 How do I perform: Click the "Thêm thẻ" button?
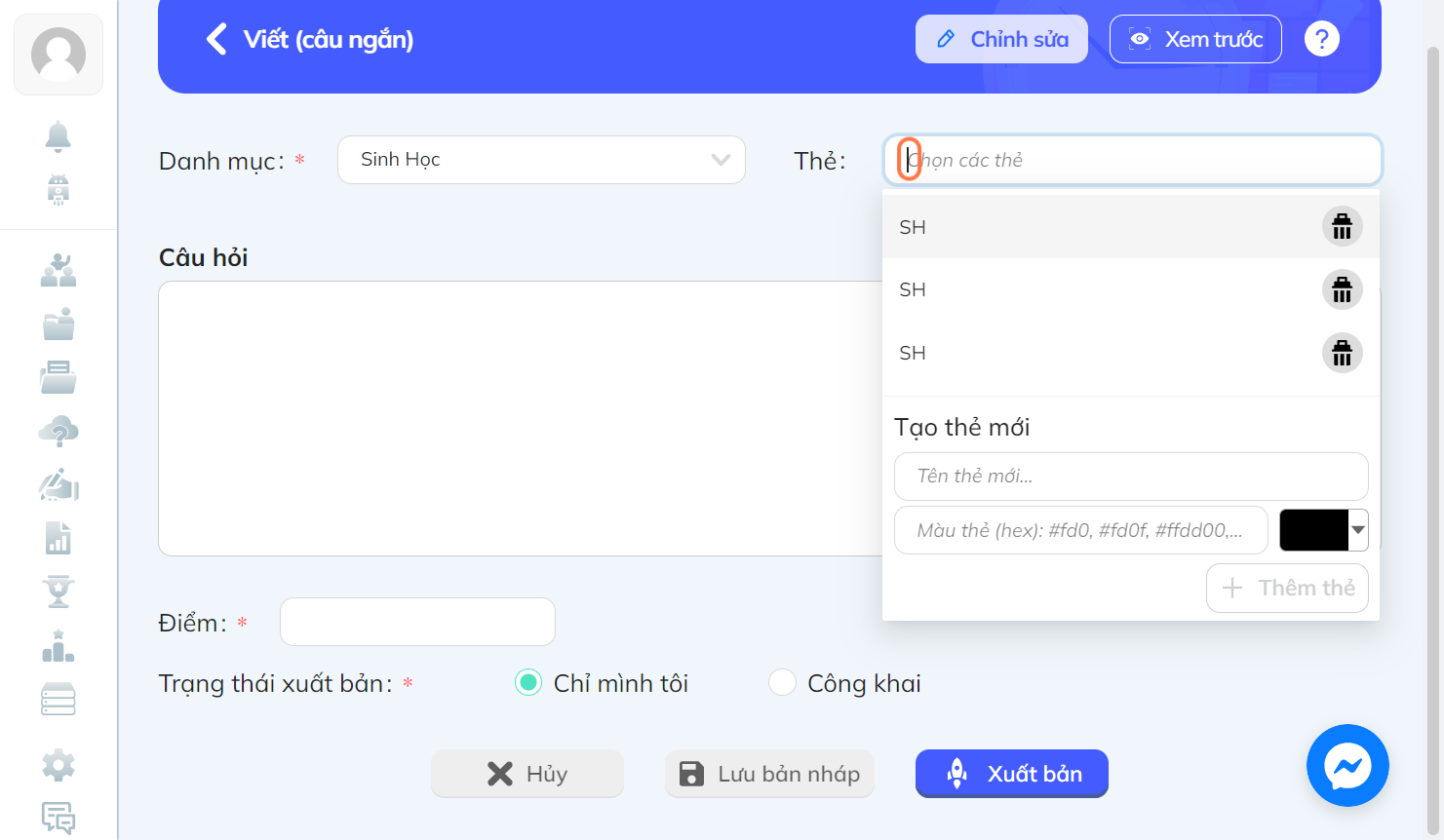[1287, 588]
